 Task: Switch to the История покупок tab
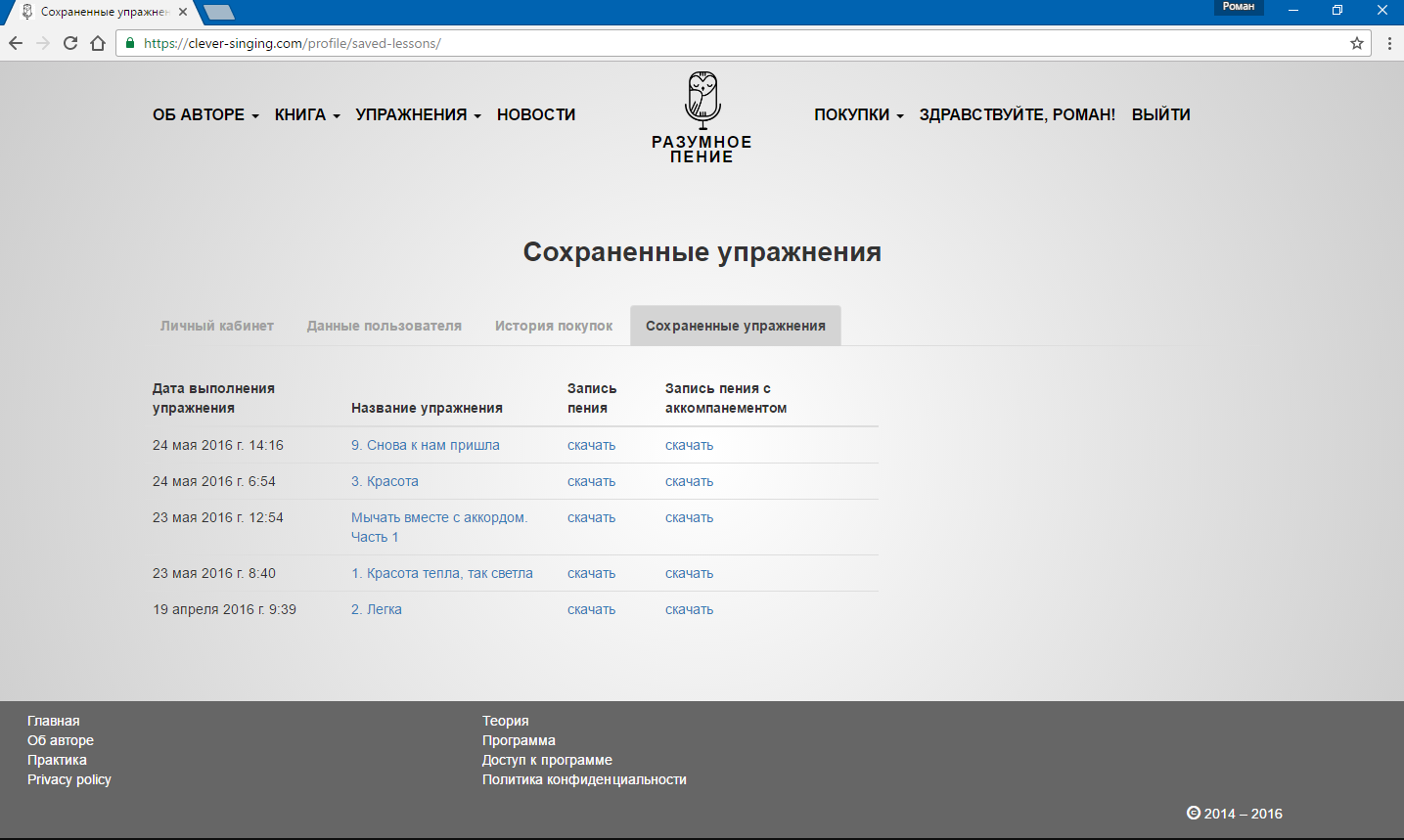[554, 326]
